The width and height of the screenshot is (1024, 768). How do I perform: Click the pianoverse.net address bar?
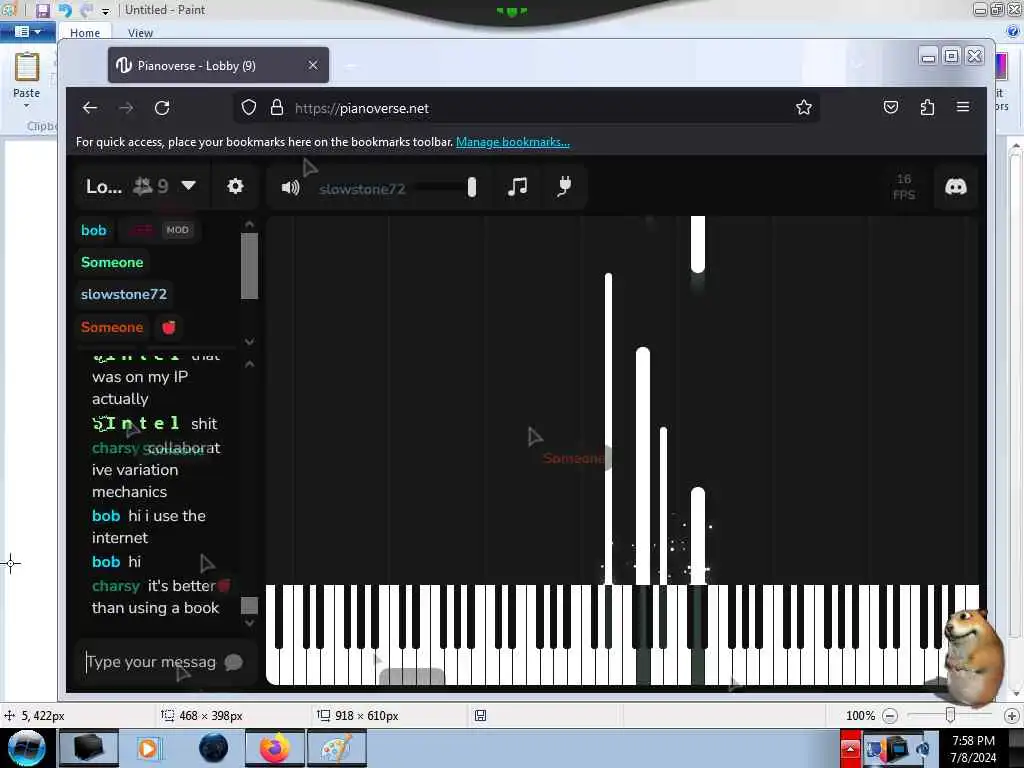point(526,108)
